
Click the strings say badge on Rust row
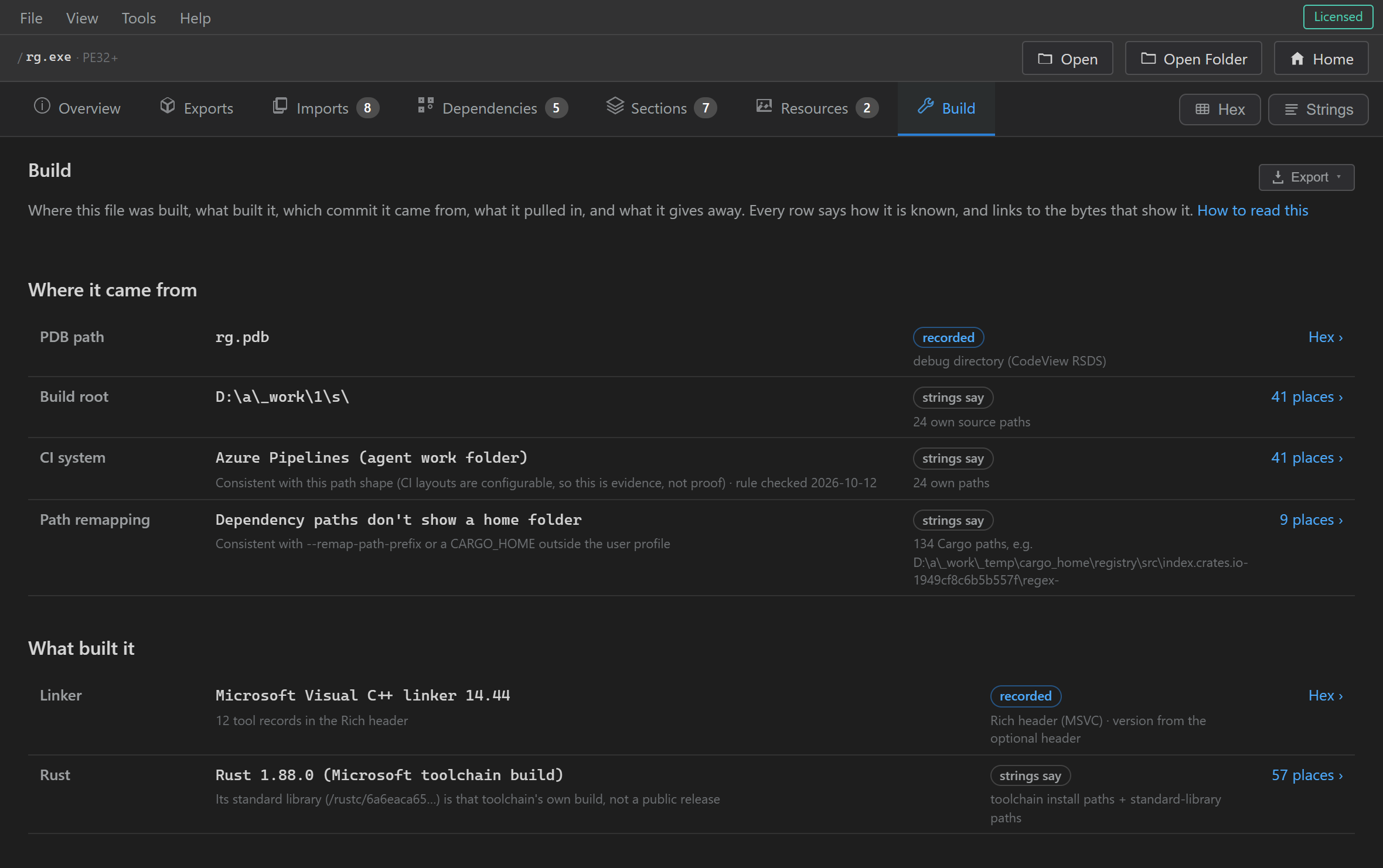[x=1030, y=775]
